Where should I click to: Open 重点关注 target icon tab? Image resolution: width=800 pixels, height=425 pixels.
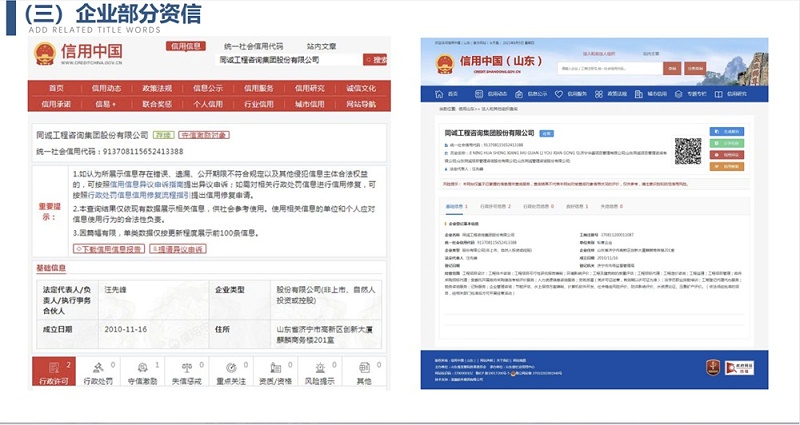click(x=231, y=371)
